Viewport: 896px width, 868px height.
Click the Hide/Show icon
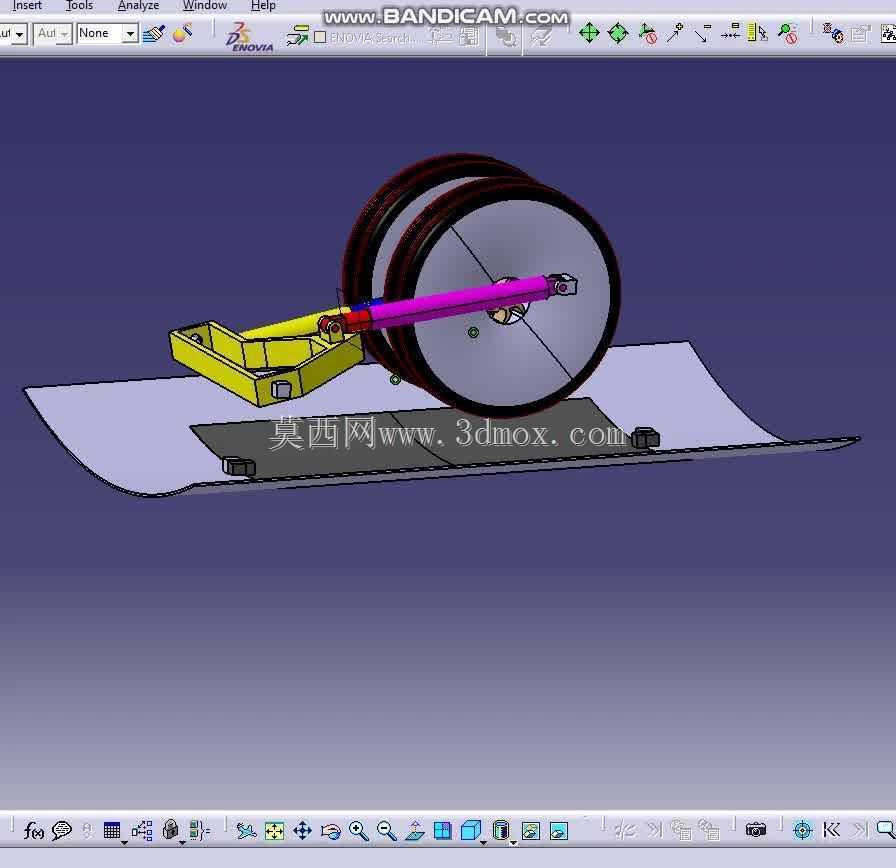point(531,830)
